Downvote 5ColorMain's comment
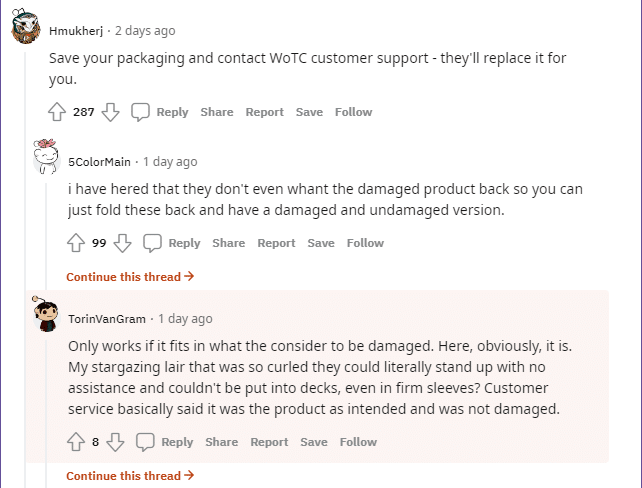Image resolution: width=642 pixels, height=488 pixels. [123, 243]
